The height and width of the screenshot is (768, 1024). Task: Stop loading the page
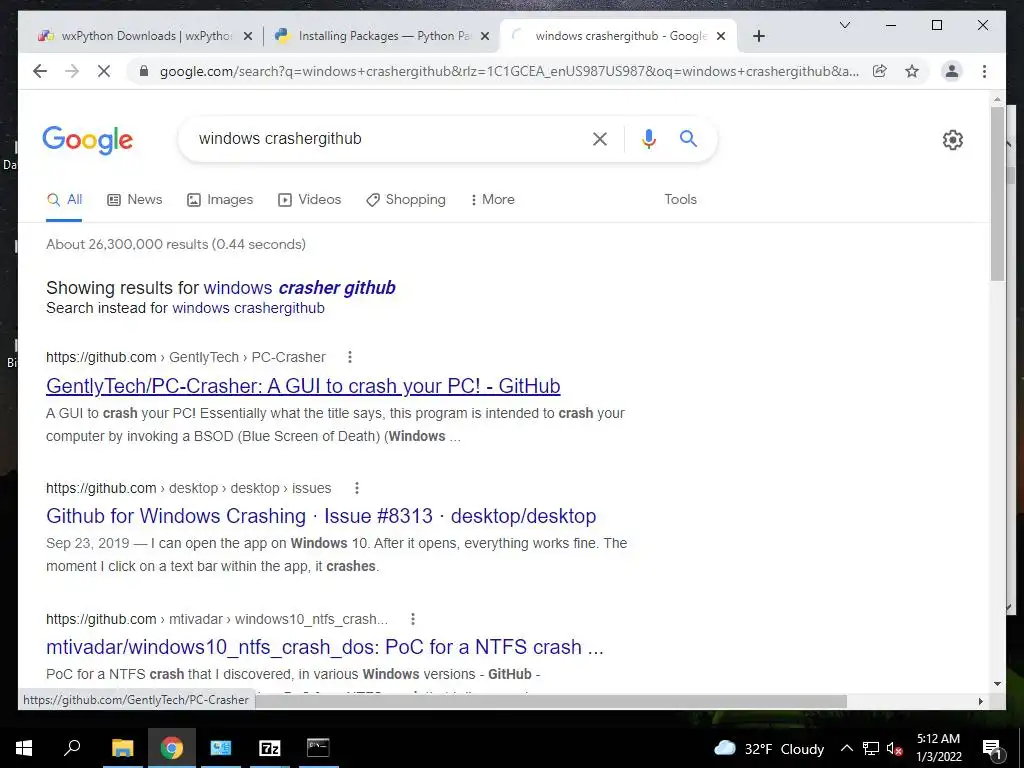coord(104,71)
